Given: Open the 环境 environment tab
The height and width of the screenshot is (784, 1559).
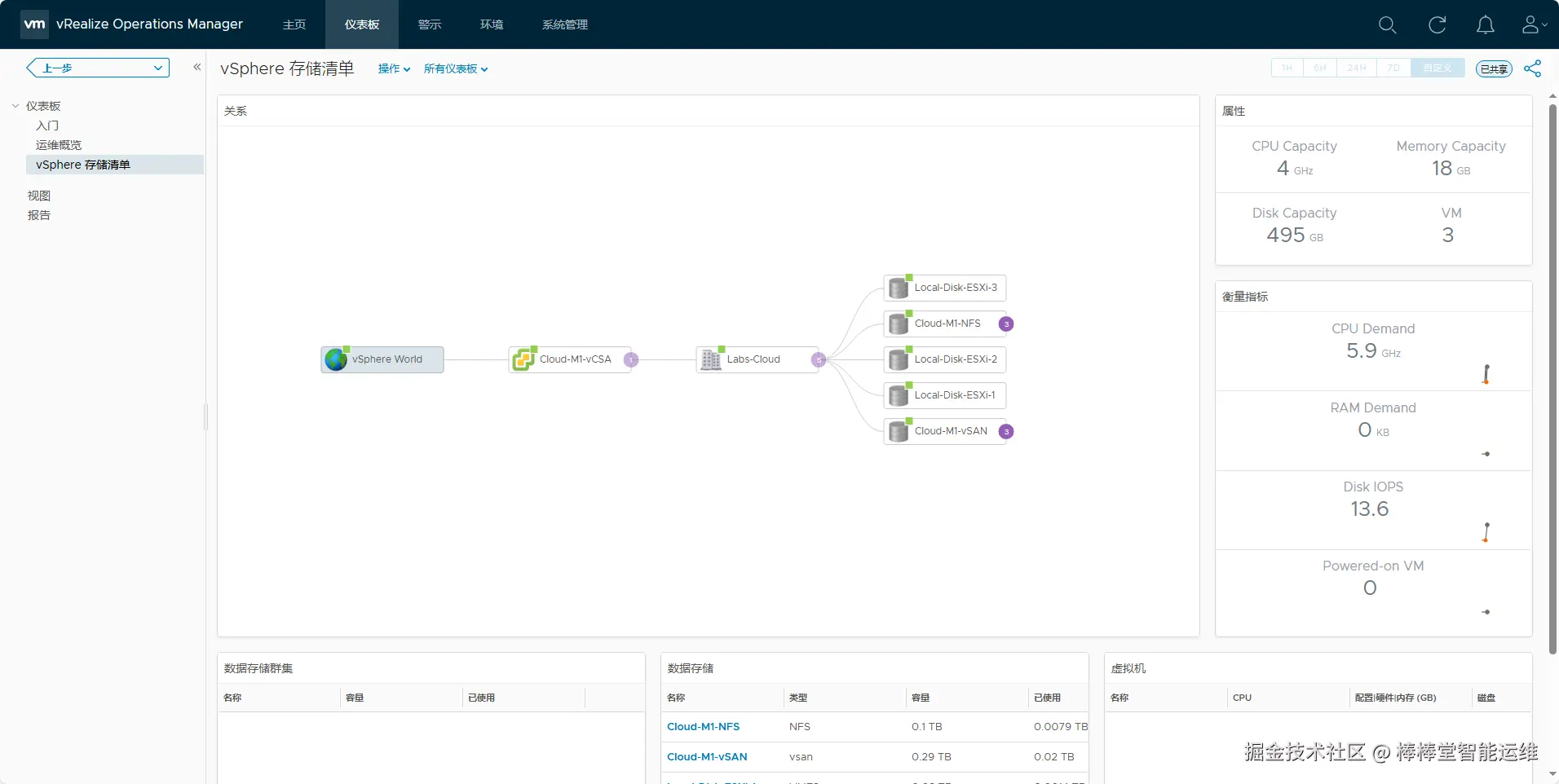Looking at the screenshot, I should [492, 24].
